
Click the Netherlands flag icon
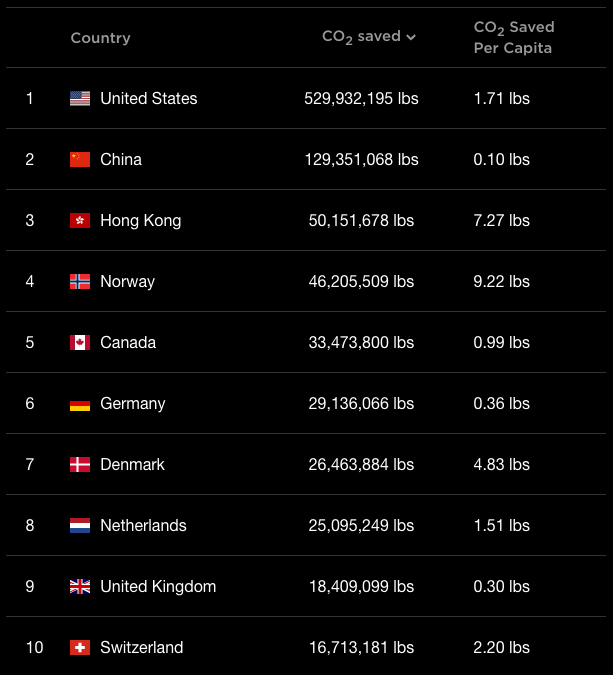click(x=80, y=526)
